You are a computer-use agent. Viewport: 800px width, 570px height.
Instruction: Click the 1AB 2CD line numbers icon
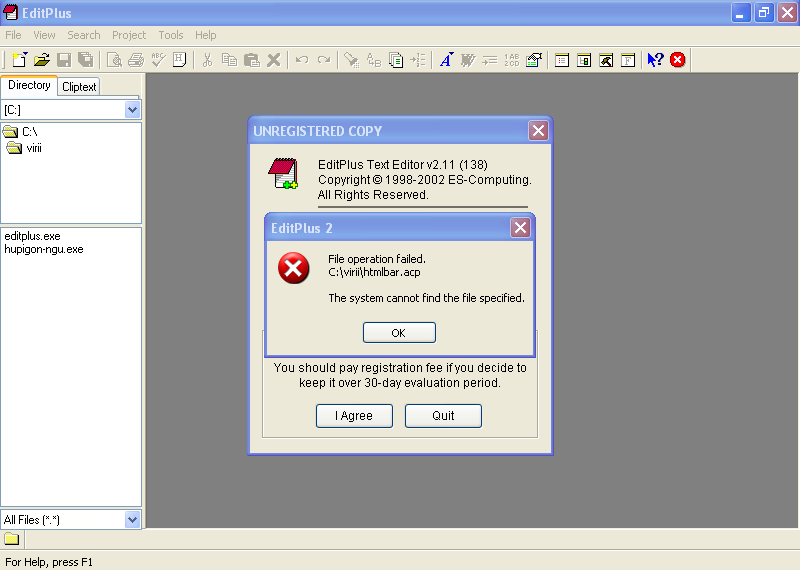pyautogui.click(x=512, y=60)
